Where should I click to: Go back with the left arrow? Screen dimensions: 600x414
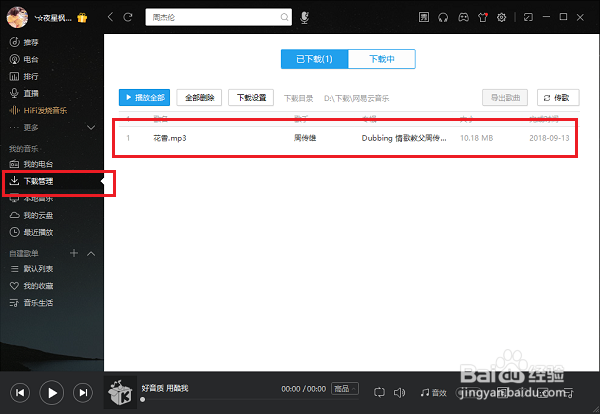110,17
